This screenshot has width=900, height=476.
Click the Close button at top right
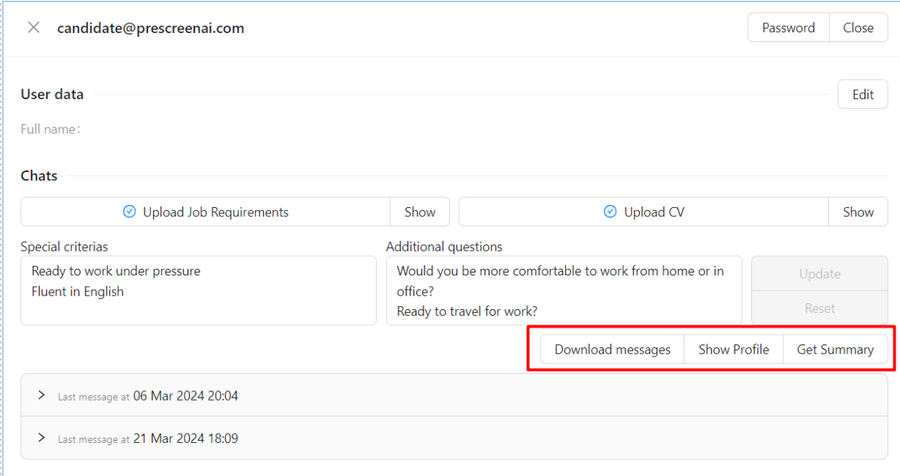[858, 28]
